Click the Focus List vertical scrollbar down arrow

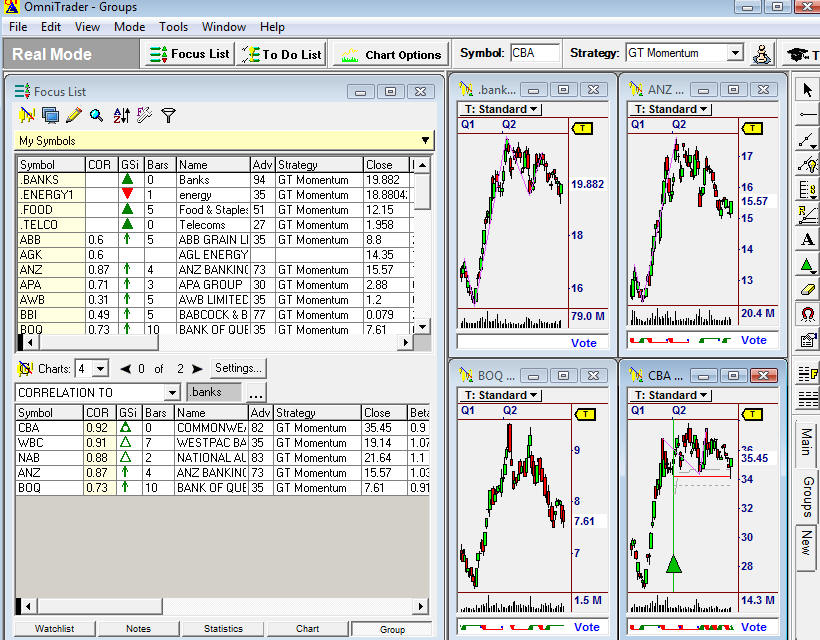(x=423, y=326)
